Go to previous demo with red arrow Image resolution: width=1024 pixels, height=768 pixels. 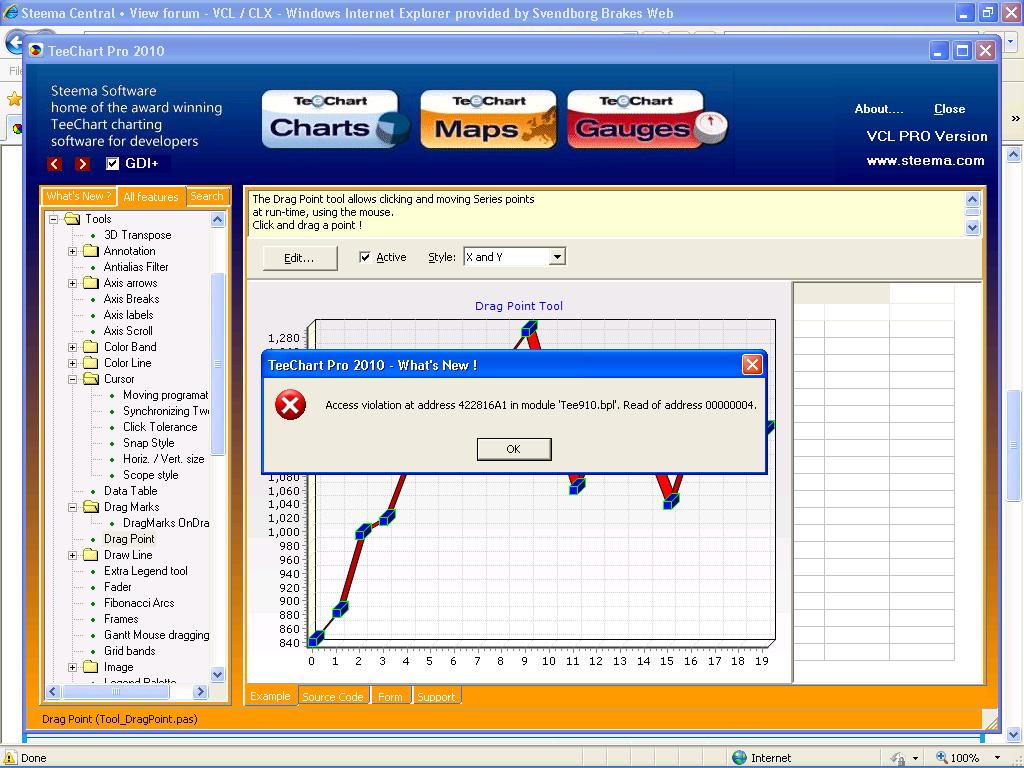(55, 163)
